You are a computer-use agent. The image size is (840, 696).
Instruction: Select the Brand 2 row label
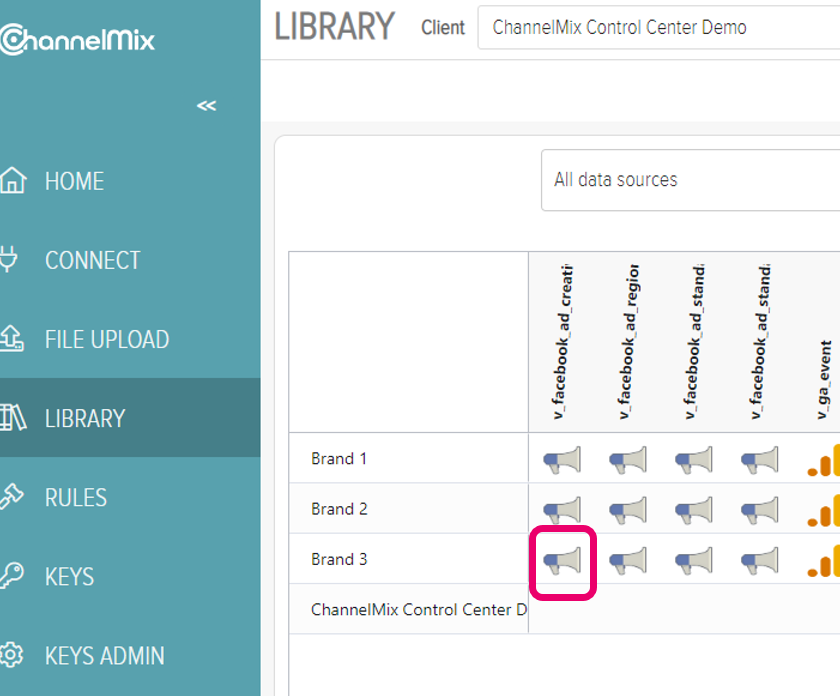pos(339,509)
